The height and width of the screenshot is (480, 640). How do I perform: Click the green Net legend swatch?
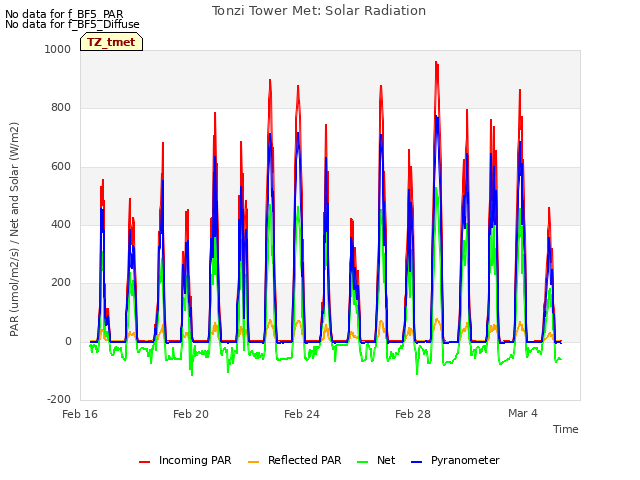point(362,462)
